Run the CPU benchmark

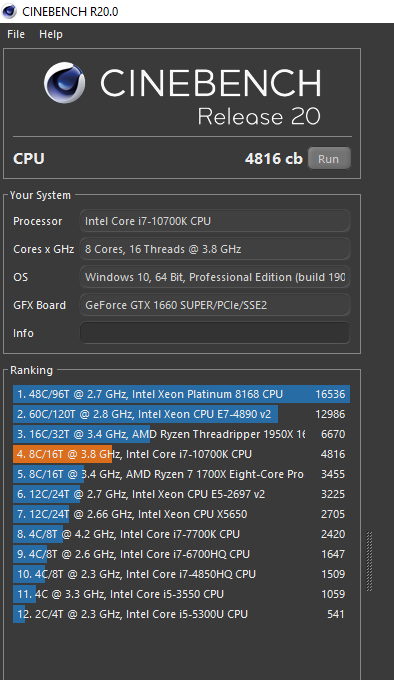point(329,159)
